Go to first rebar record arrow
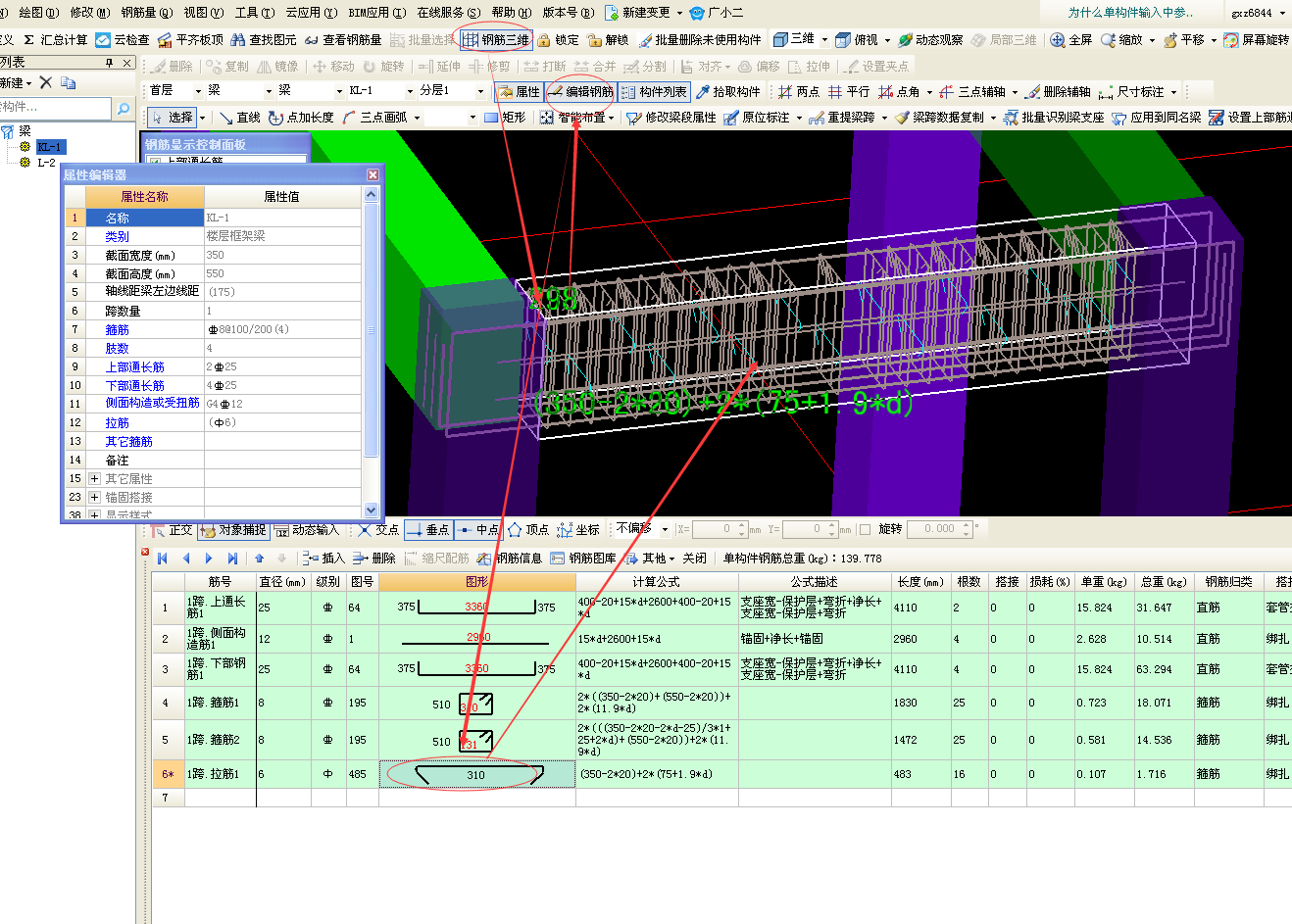 coord(162,558)
